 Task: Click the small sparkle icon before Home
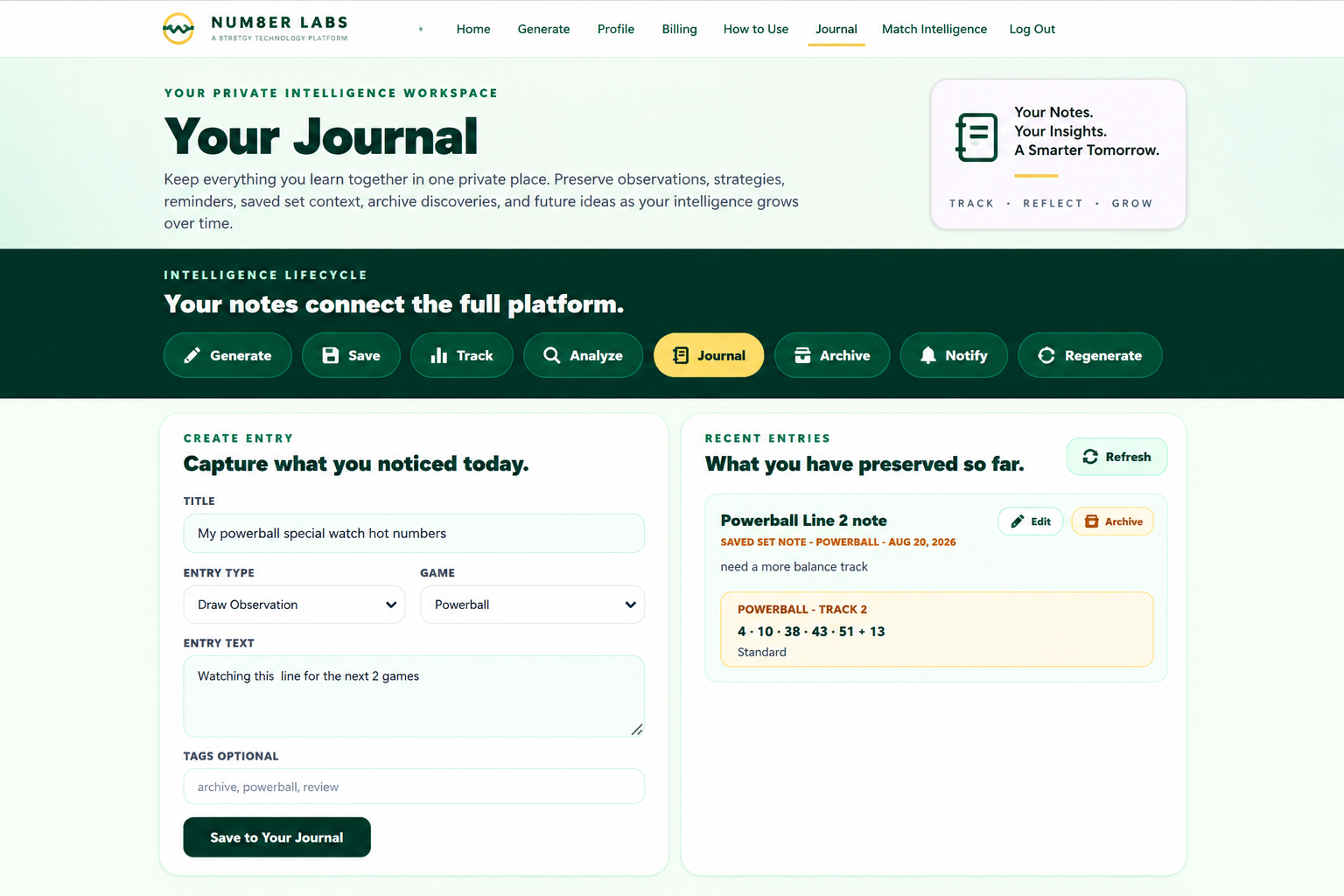[x=421, y=29]
